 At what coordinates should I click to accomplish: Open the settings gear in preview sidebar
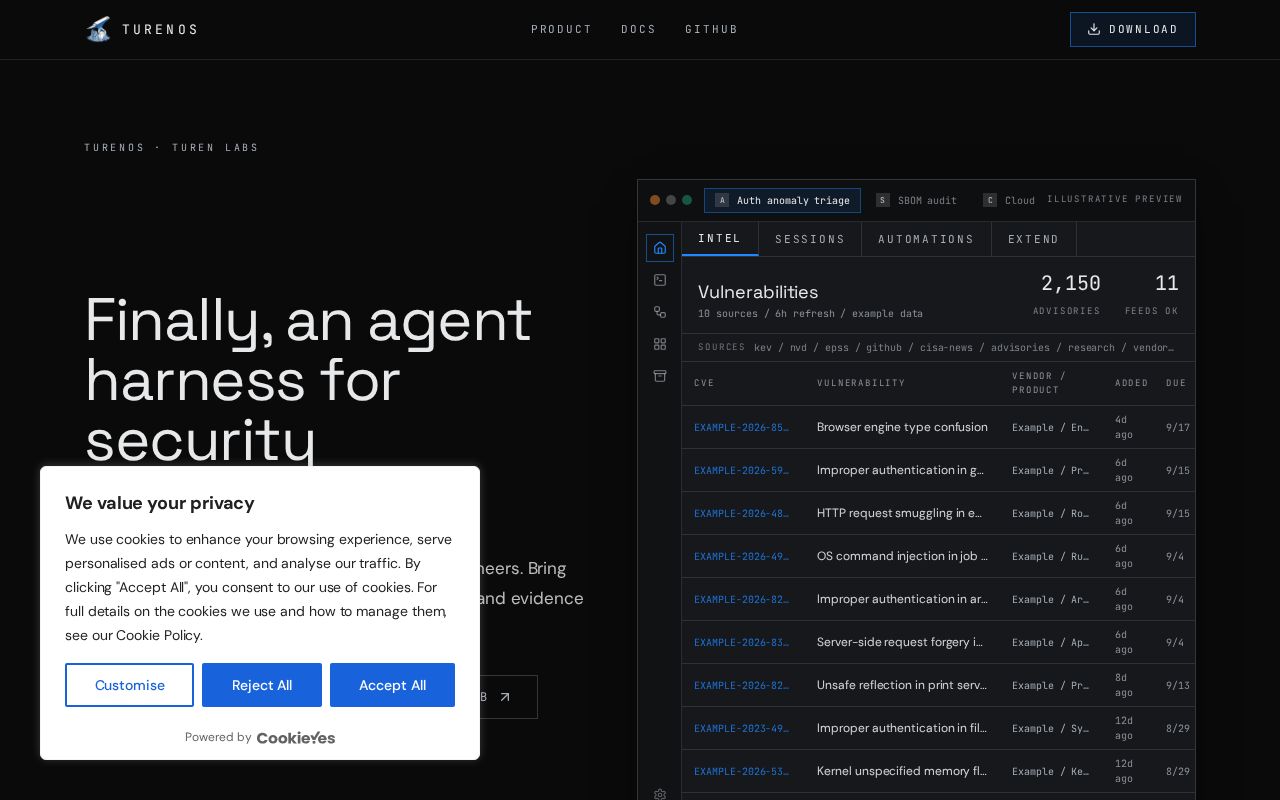[x=660, y=794]
